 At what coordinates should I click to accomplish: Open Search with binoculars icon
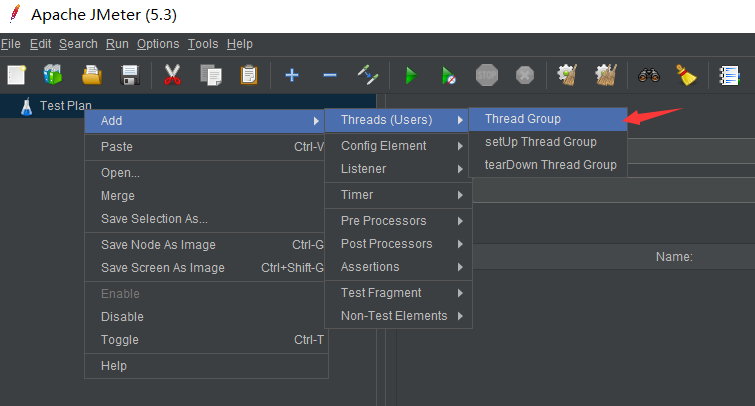[649, 75]
